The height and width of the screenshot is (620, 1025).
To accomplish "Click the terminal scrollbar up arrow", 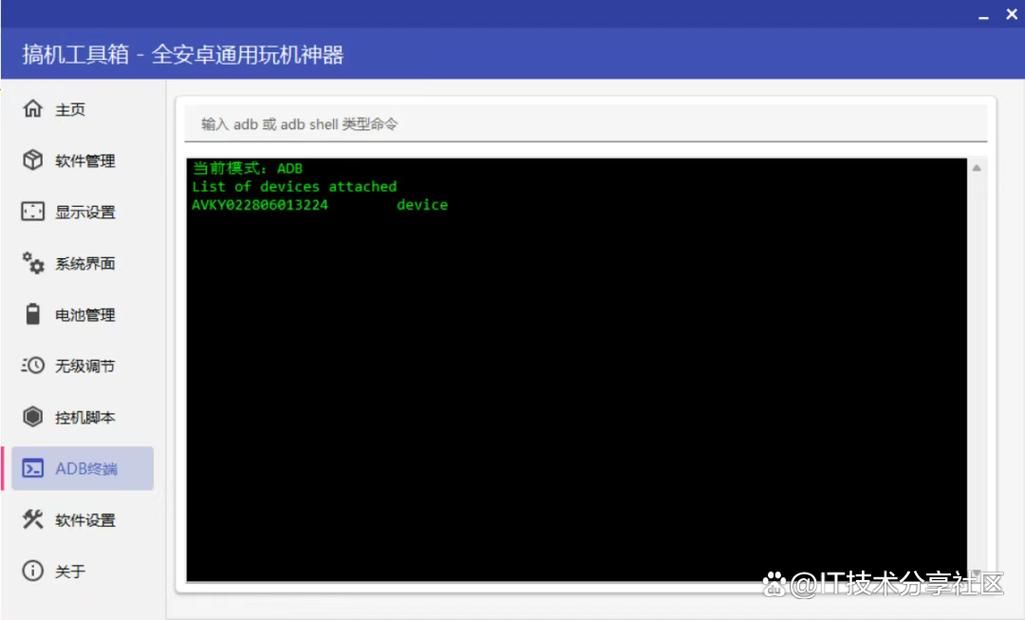I will coord(977,168).
